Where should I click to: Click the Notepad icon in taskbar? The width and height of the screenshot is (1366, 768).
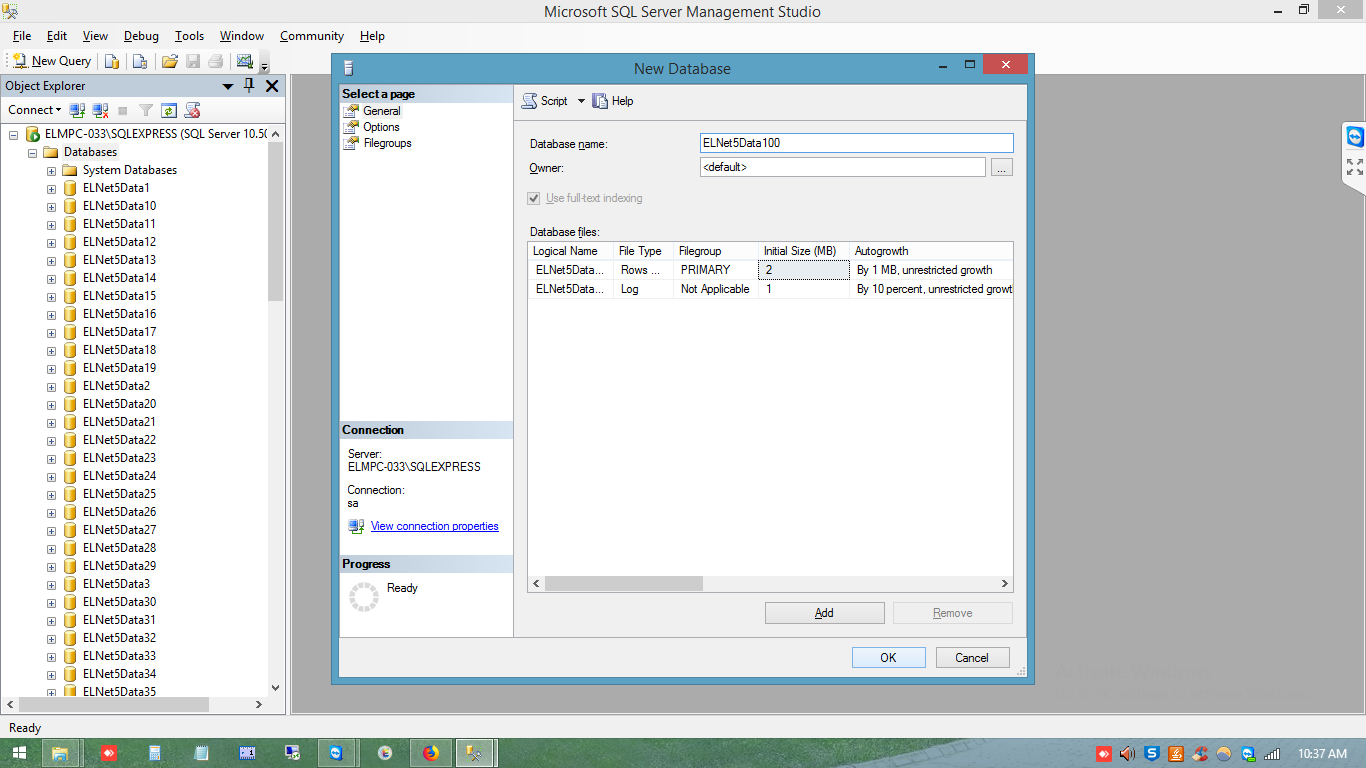click(x=201, y=753)
